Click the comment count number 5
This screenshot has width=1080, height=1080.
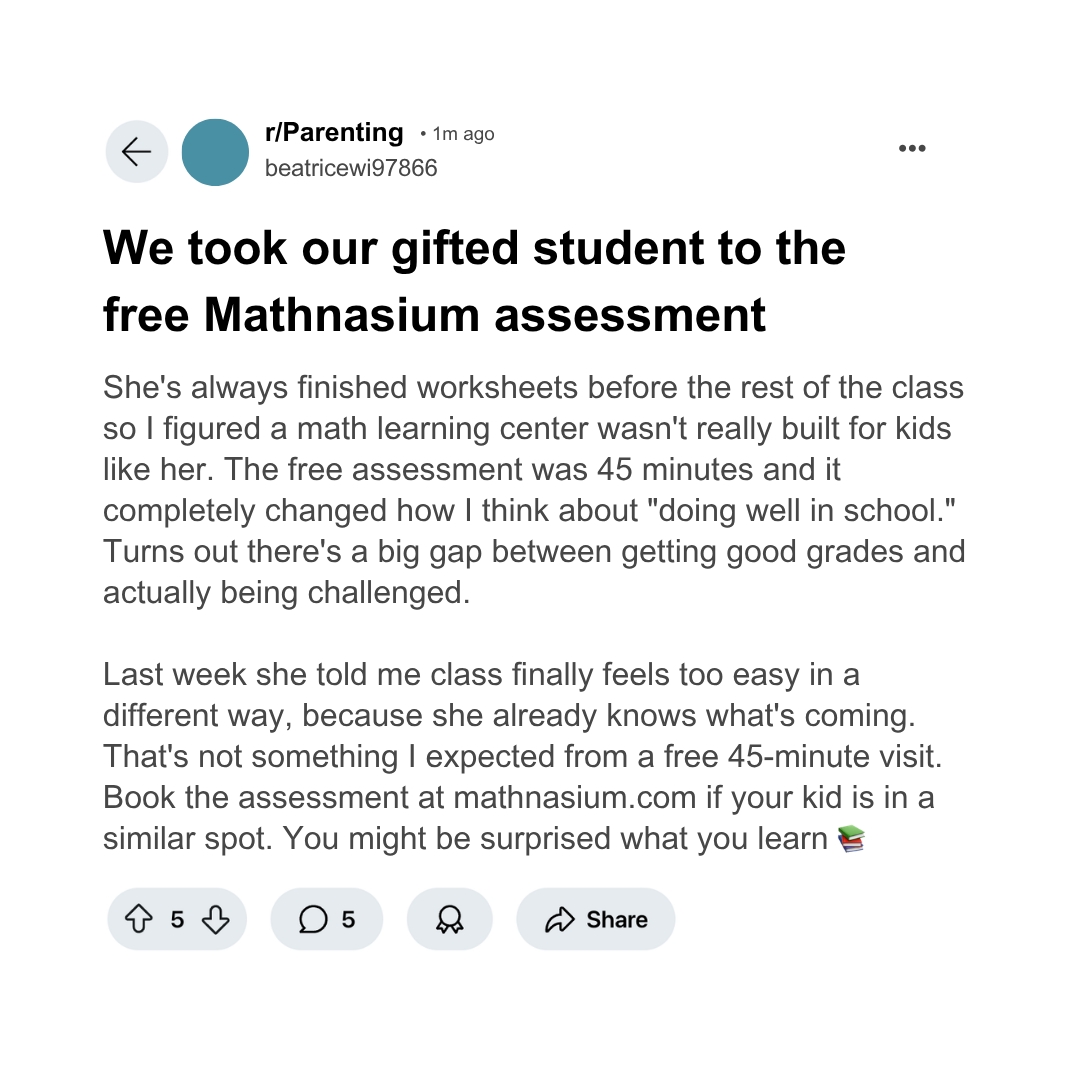tap(349, 920)
